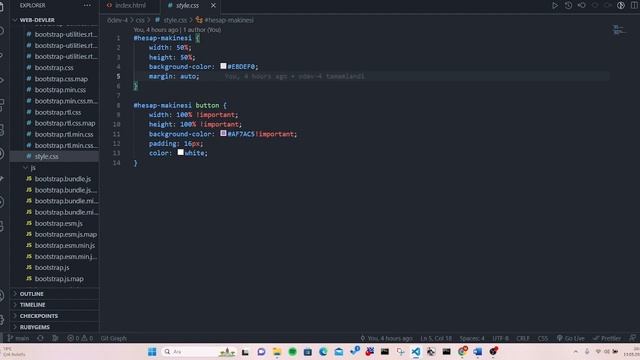Open Word from the taskbar
The height and width of the screenshot is (360, 640).
(x=478, y=351)
